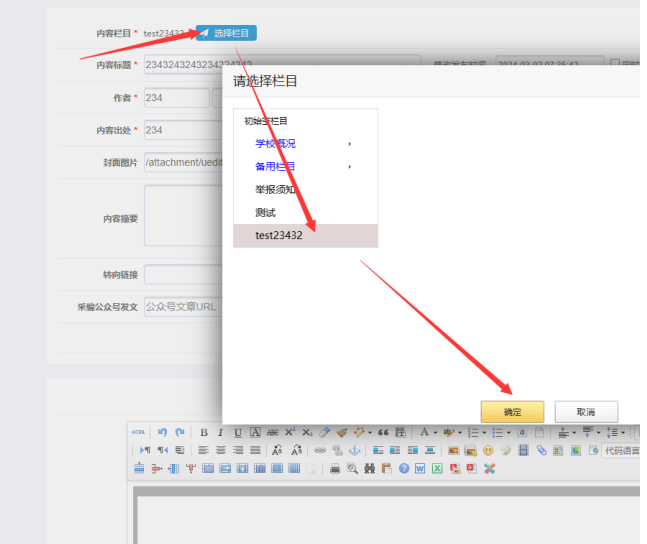Confirm selection with 确定 button

coord(512,411)
